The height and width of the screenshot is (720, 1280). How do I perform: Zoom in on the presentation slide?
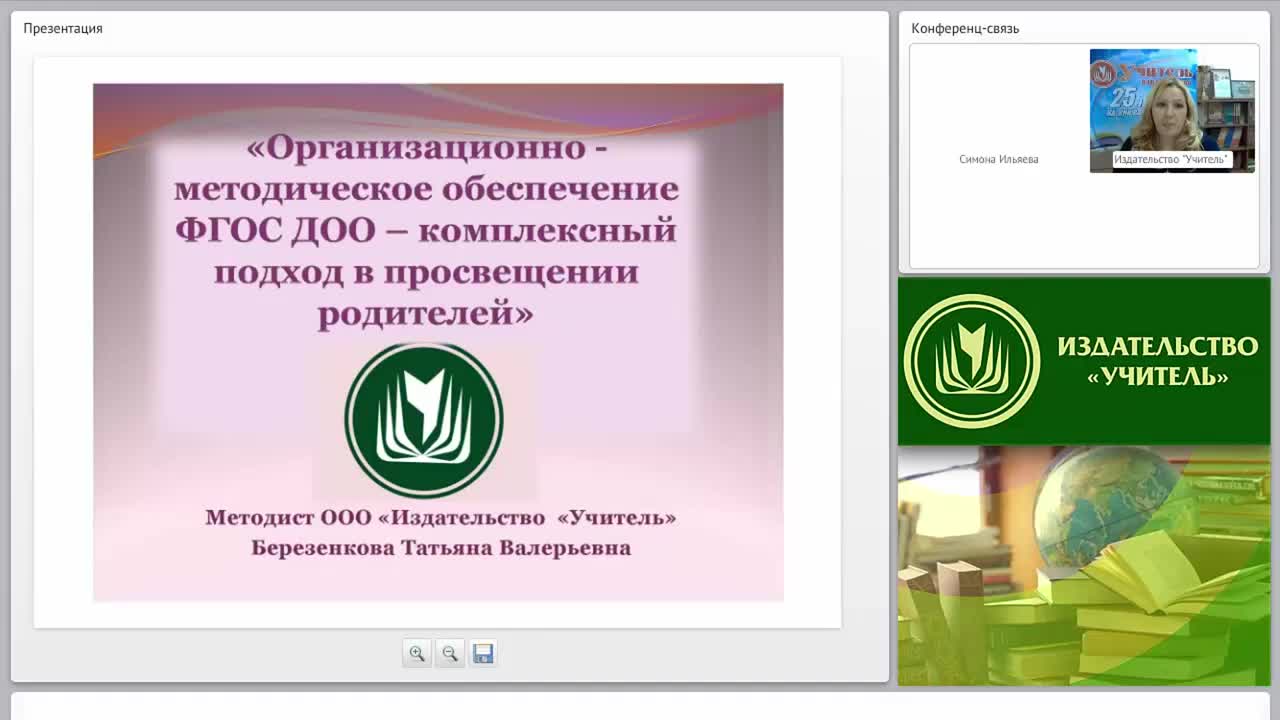(x=417, y=653)
